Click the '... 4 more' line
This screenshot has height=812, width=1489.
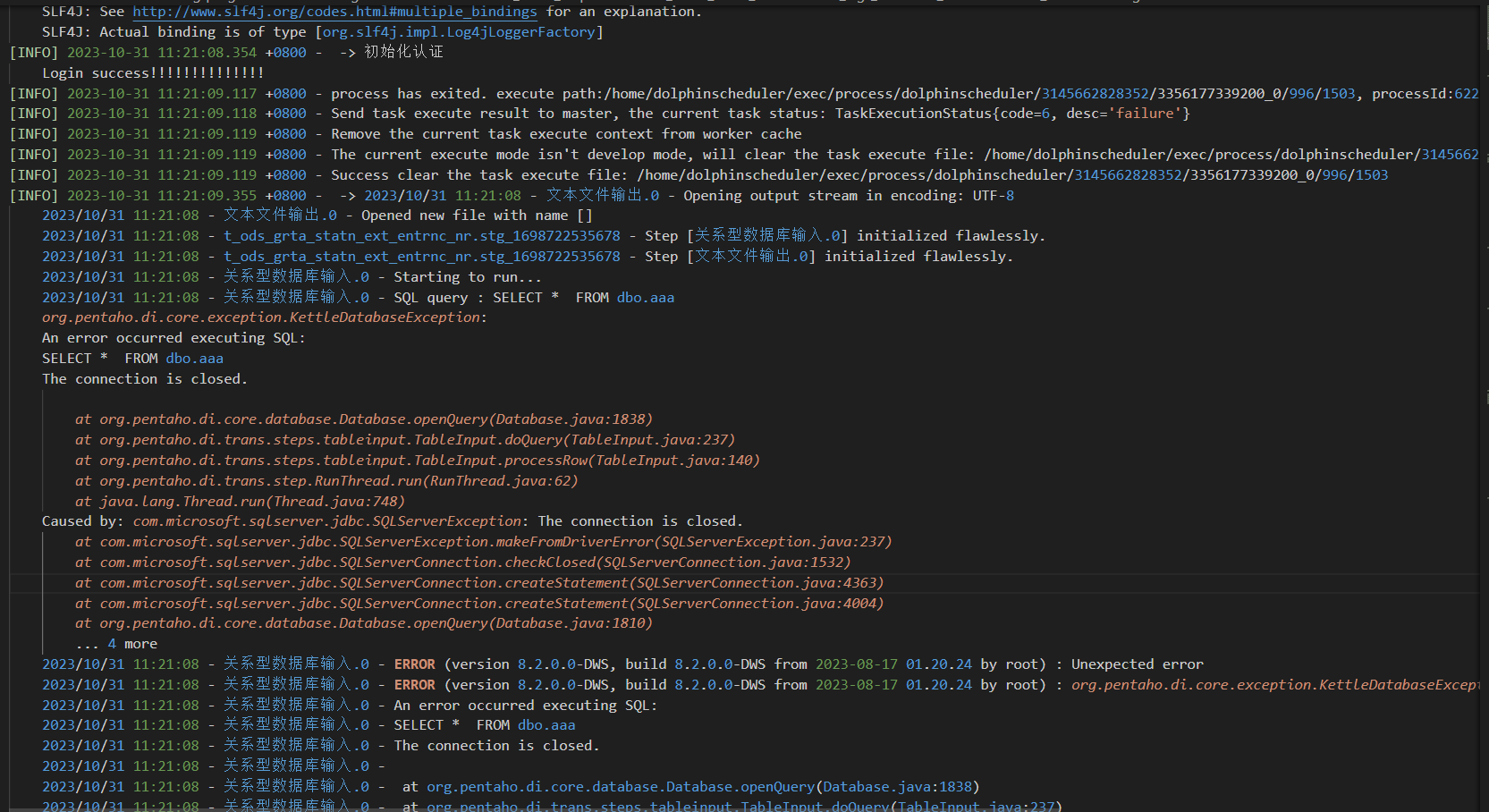(116, 644)
